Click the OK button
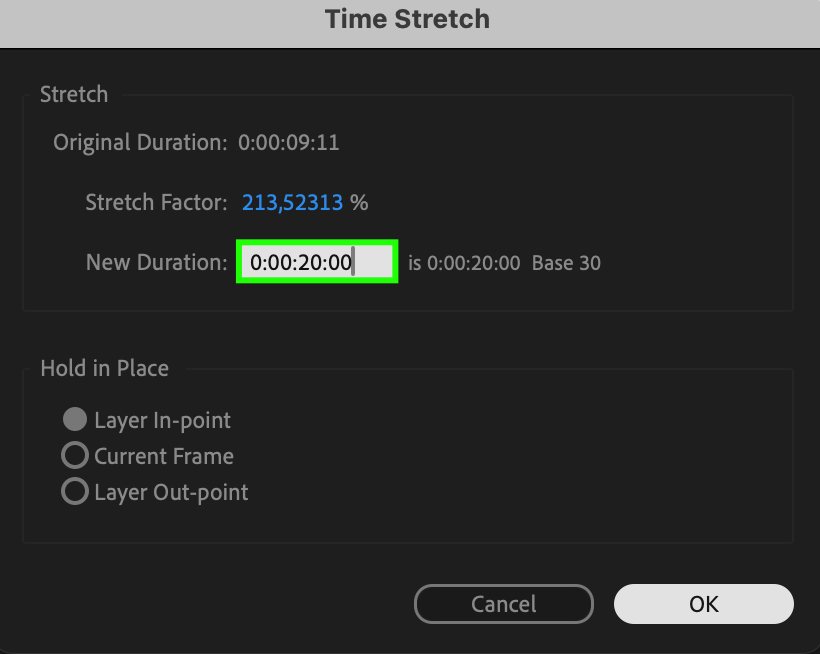820x654 pixels. click(703, 604)
